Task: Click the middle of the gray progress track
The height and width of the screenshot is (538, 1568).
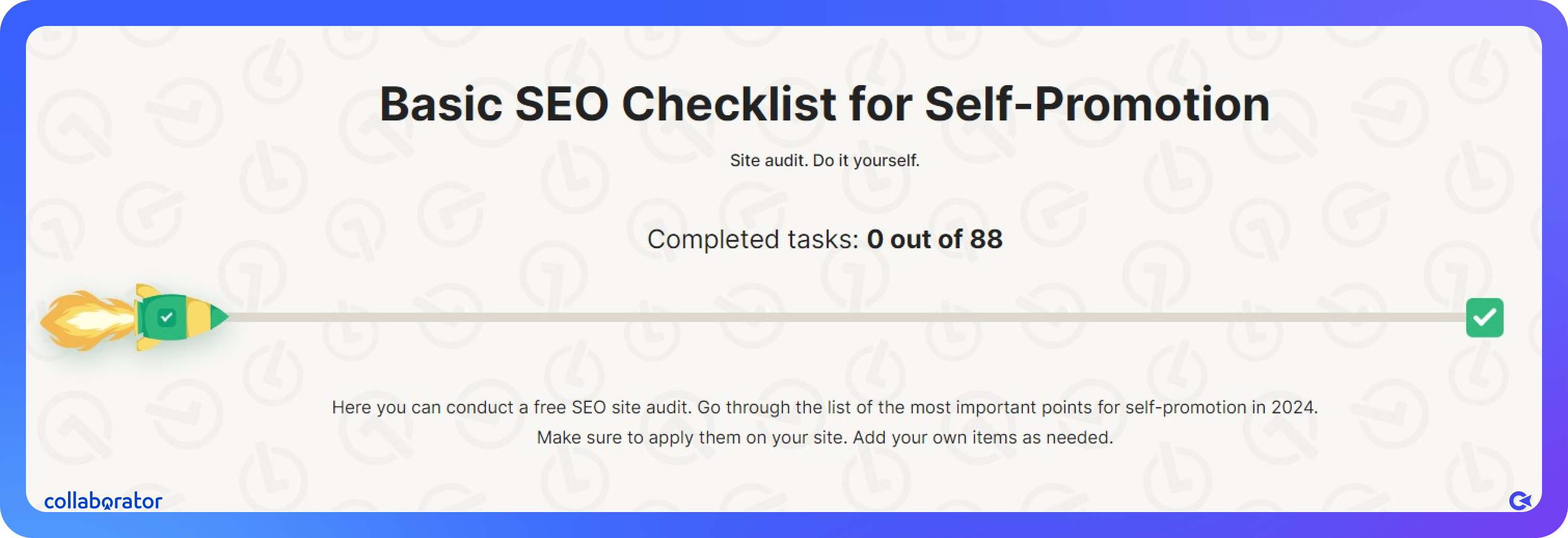Action: [x=846, y=317]
